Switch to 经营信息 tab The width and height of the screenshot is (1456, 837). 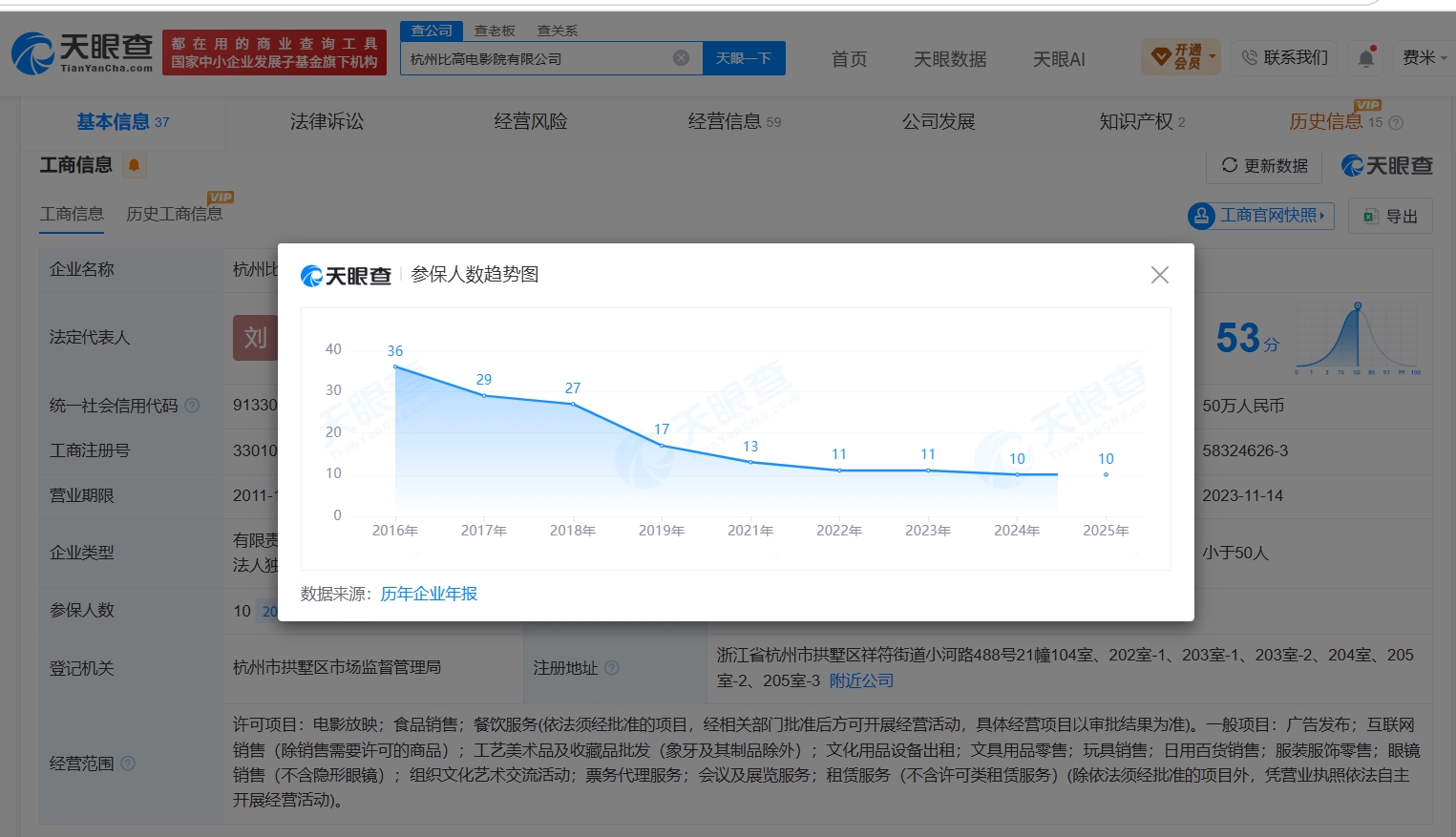coord(734,122)
